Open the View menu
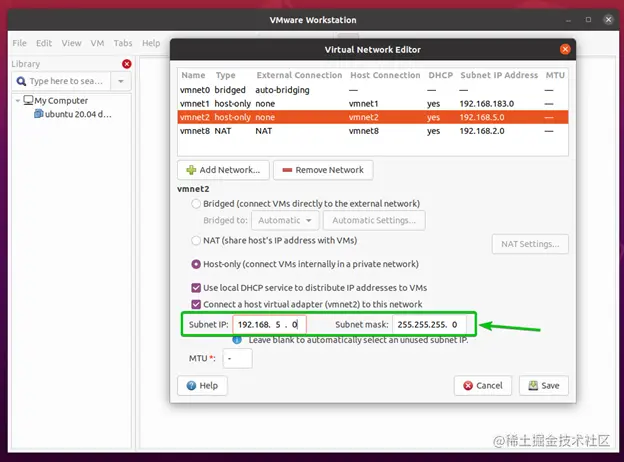The height and width of the screenshot is (462, 624). [71, 43]
